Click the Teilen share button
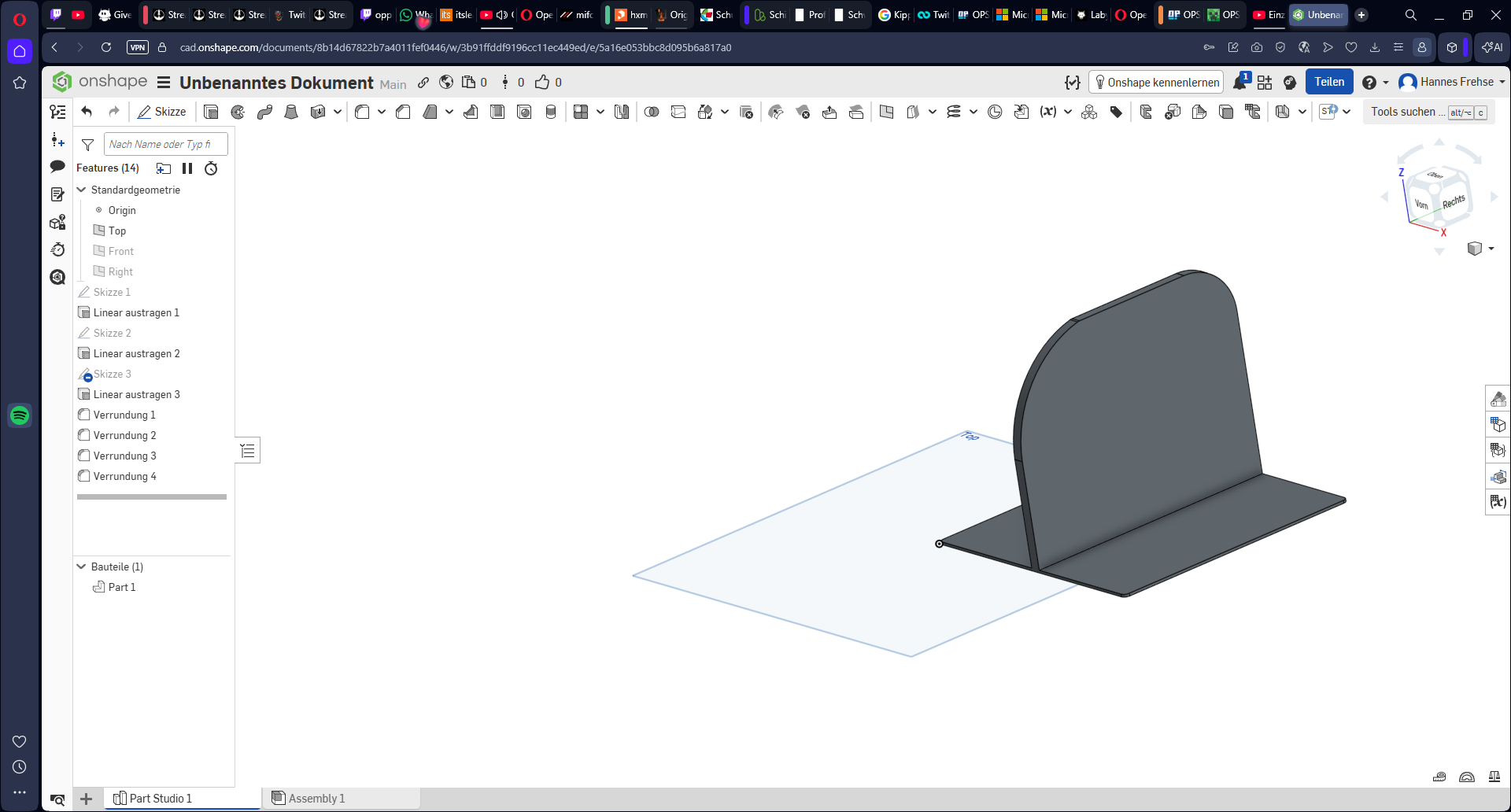This screenshot has width=1511, height=812. (1329, 82)
